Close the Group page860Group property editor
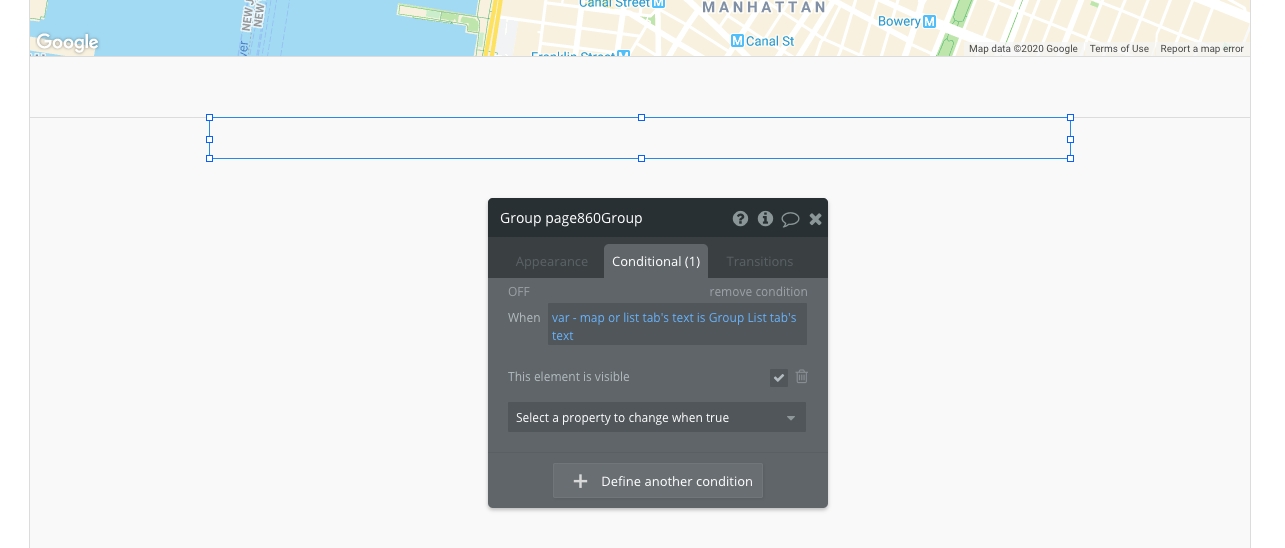Screen dimensions: 1285x548 (x=815, y=219)
